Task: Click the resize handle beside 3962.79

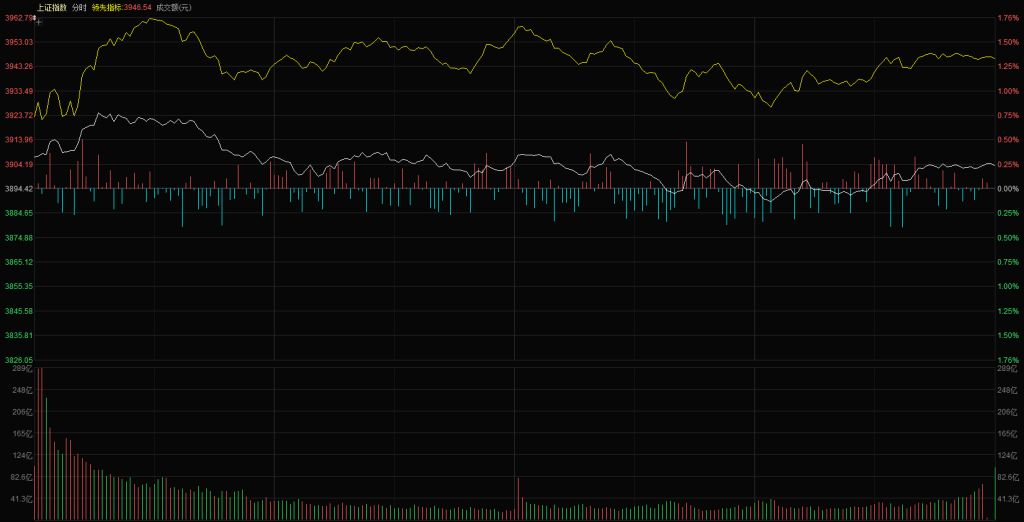Action: tap(34, 18)
